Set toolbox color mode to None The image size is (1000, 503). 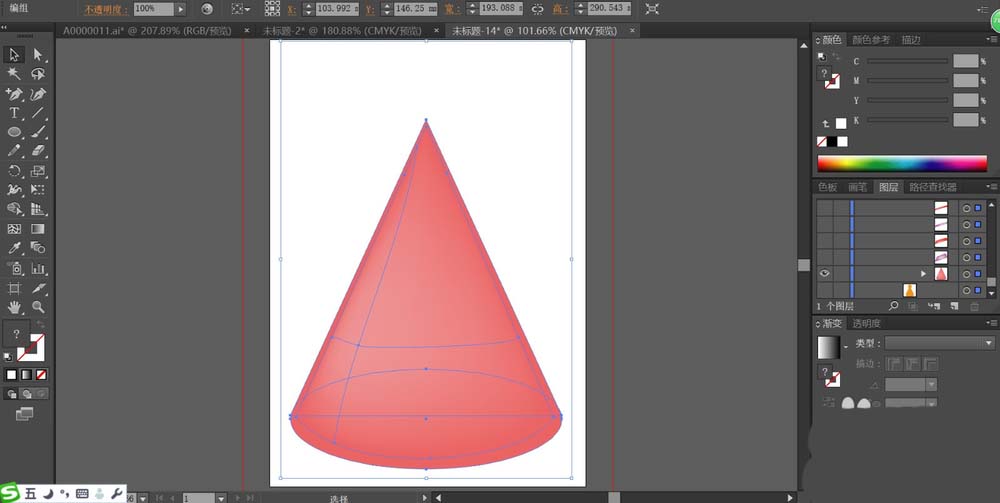tap(41, 375)
